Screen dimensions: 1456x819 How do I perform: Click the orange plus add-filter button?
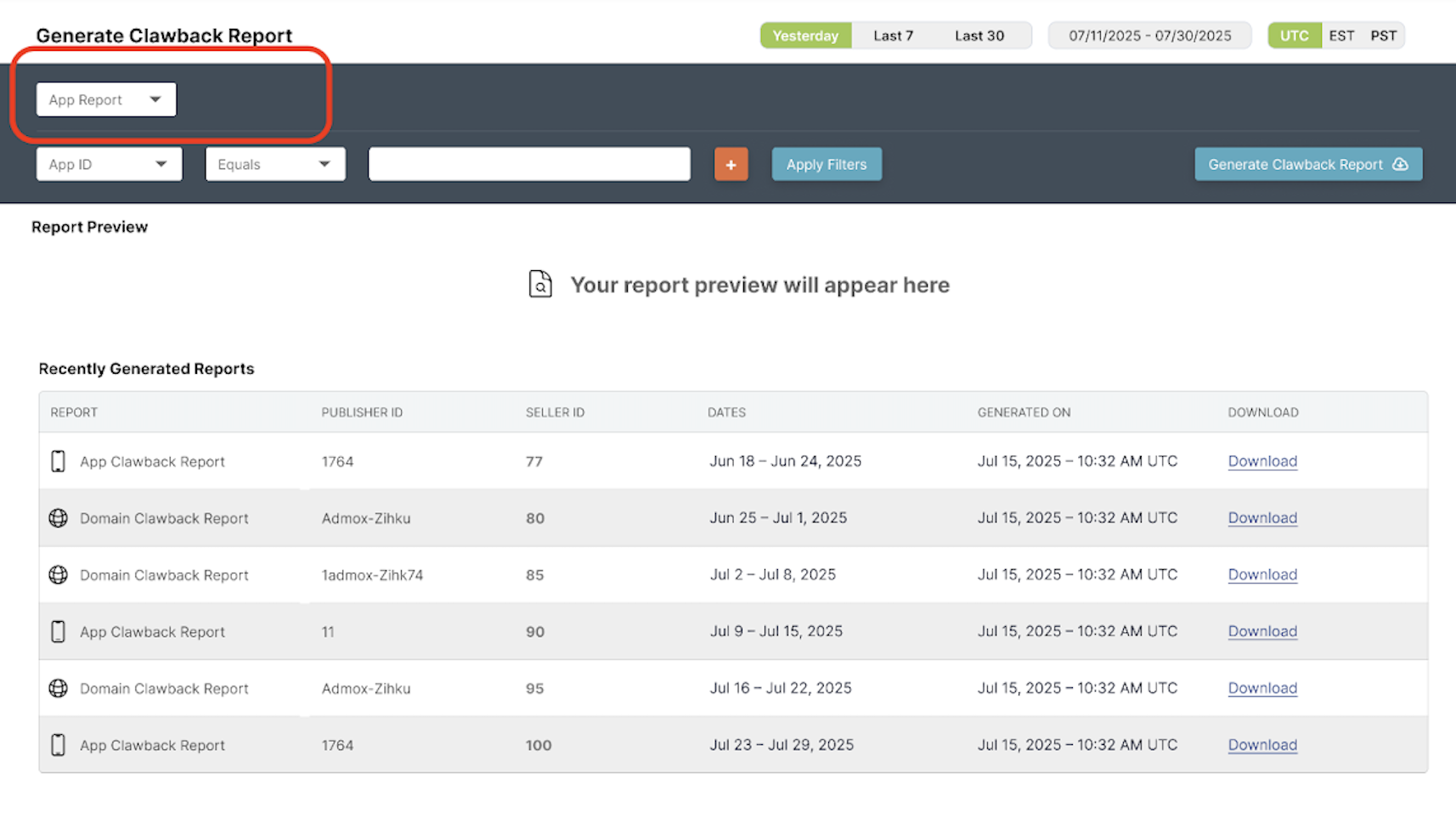(731, 164)
